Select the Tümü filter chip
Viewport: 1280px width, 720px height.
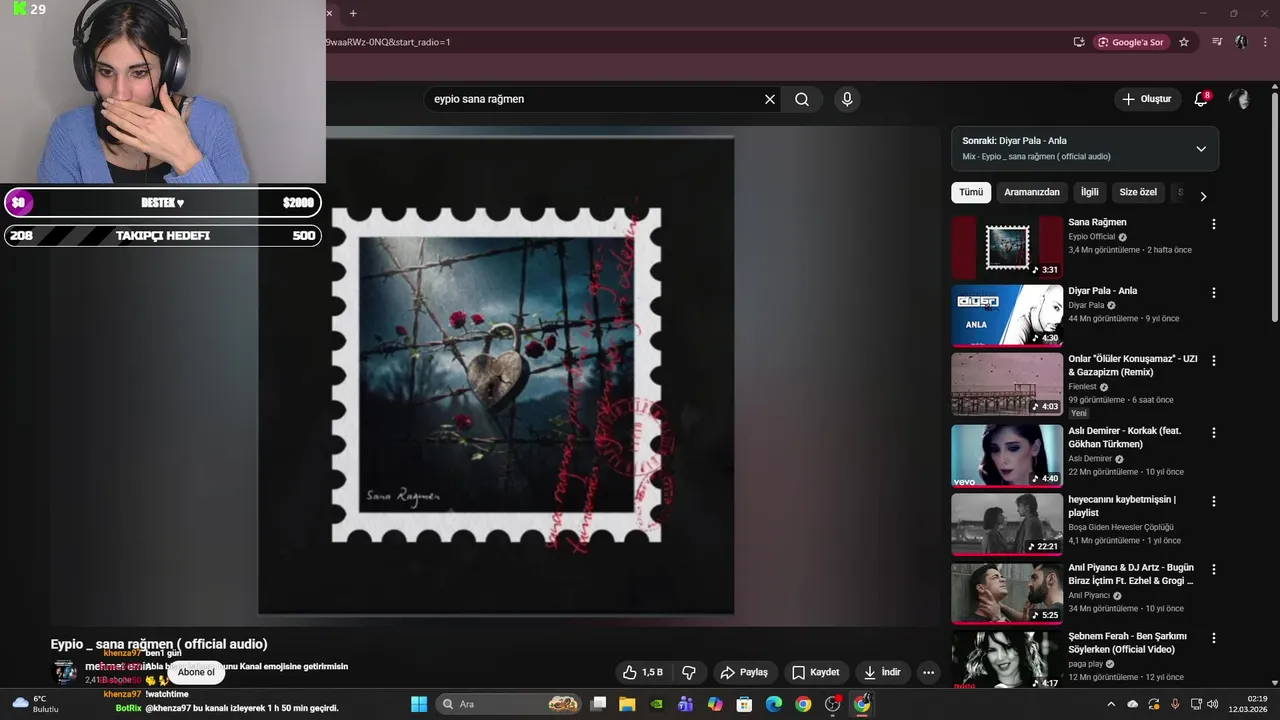tap(971, 192)
